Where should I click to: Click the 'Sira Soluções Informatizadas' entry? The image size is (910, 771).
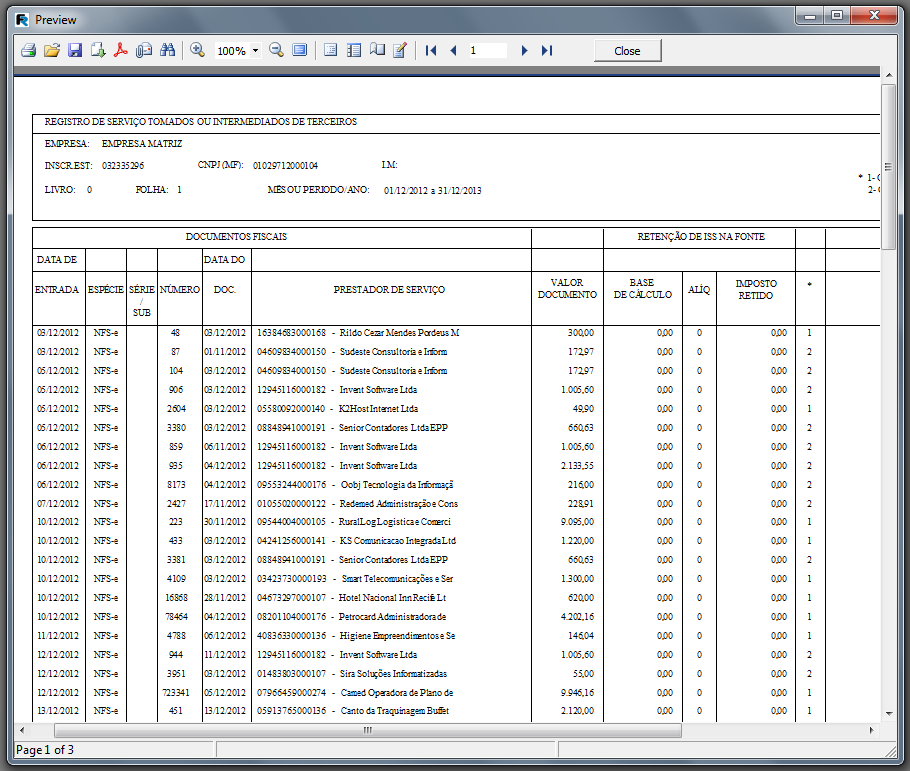pyautogui.click(x=393, y=673)
